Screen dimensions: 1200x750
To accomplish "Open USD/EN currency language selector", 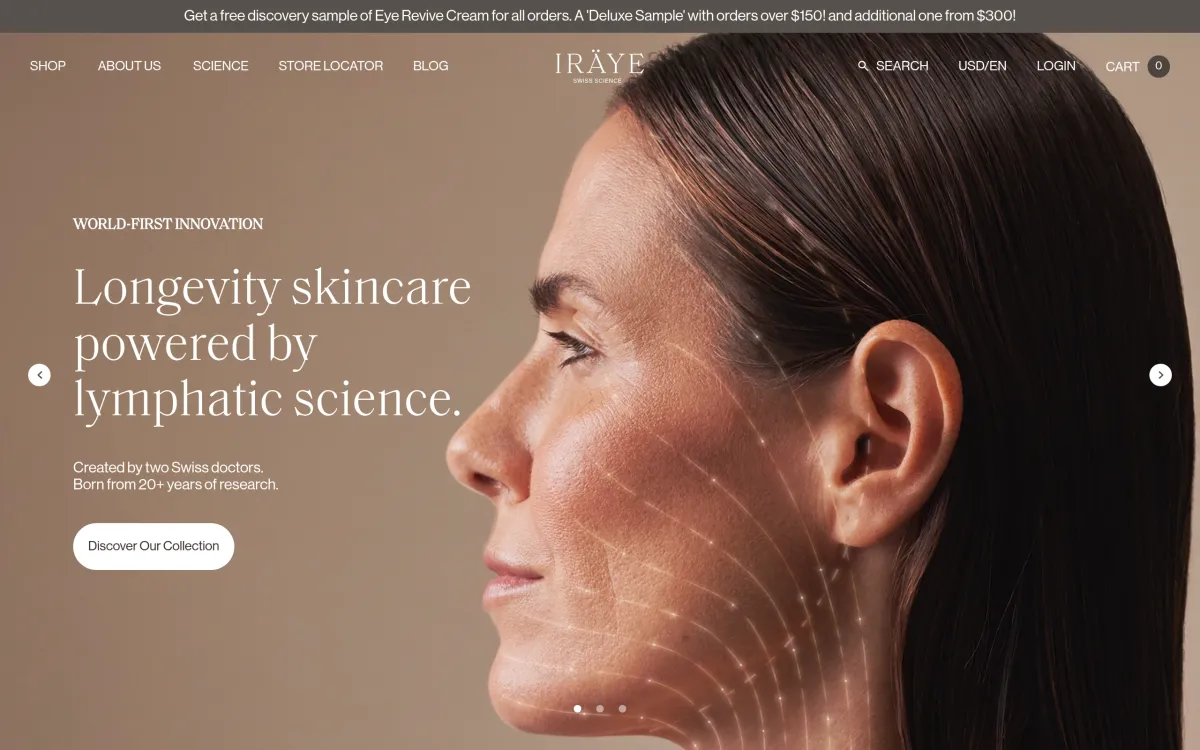I will point(982,66).
